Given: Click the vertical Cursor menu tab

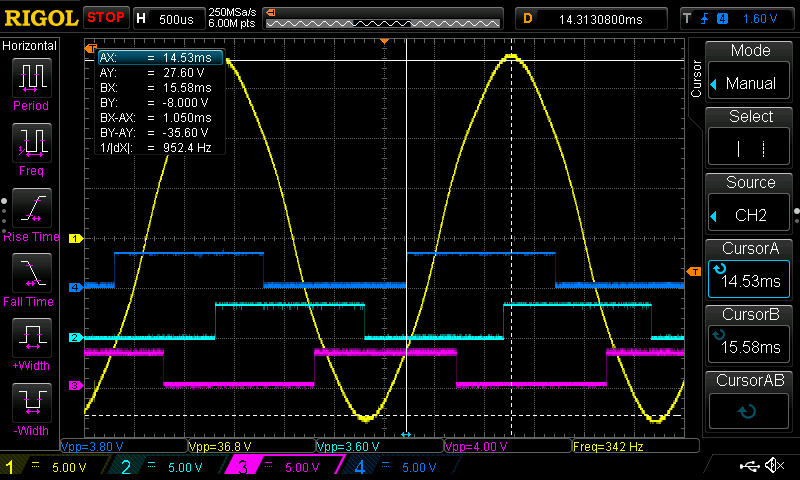Looking at the screenshot, I should (x=696, y=79).
